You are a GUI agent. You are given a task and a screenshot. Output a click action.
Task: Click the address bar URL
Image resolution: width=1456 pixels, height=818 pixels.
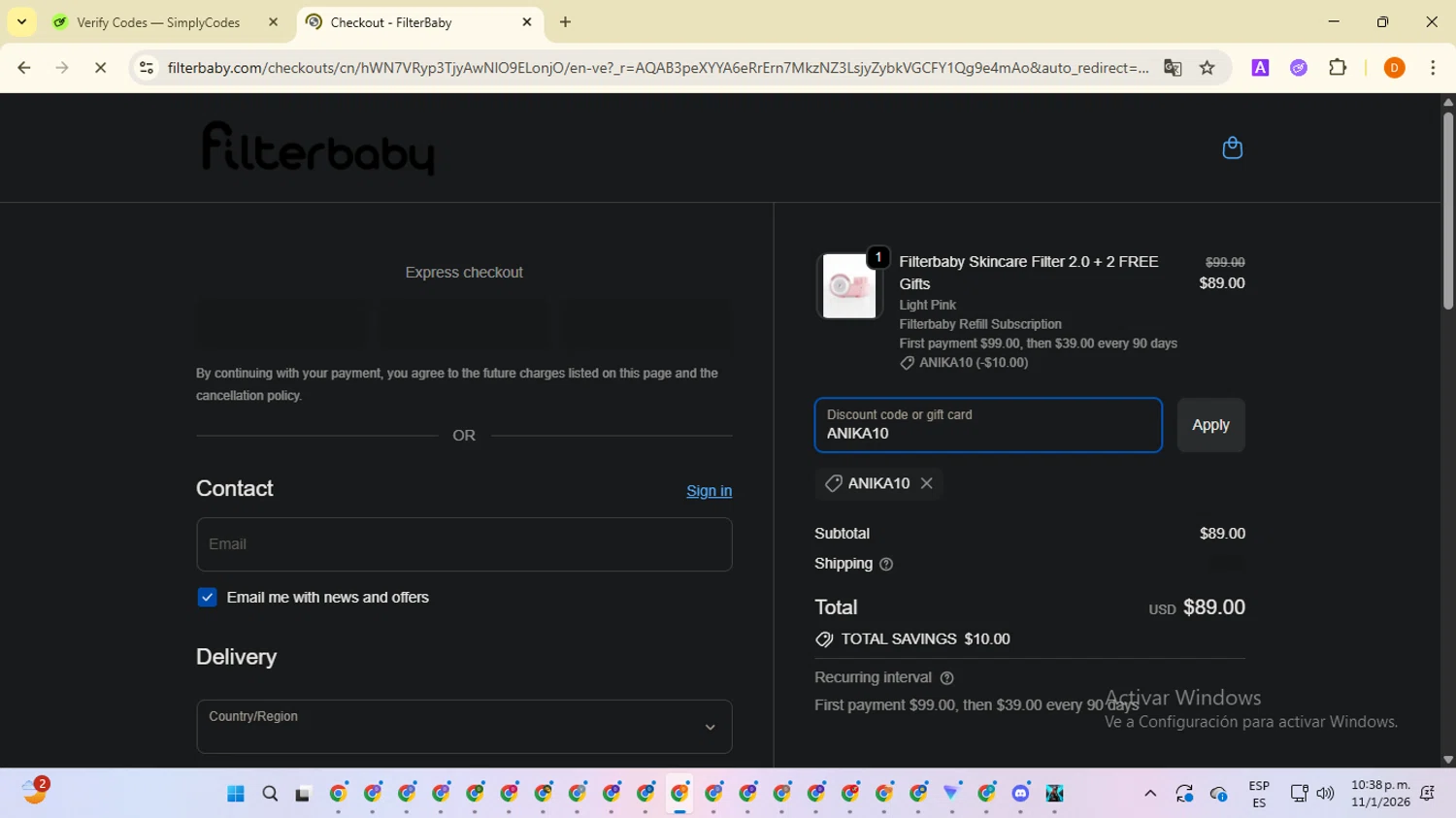click(x=658, y=68)
